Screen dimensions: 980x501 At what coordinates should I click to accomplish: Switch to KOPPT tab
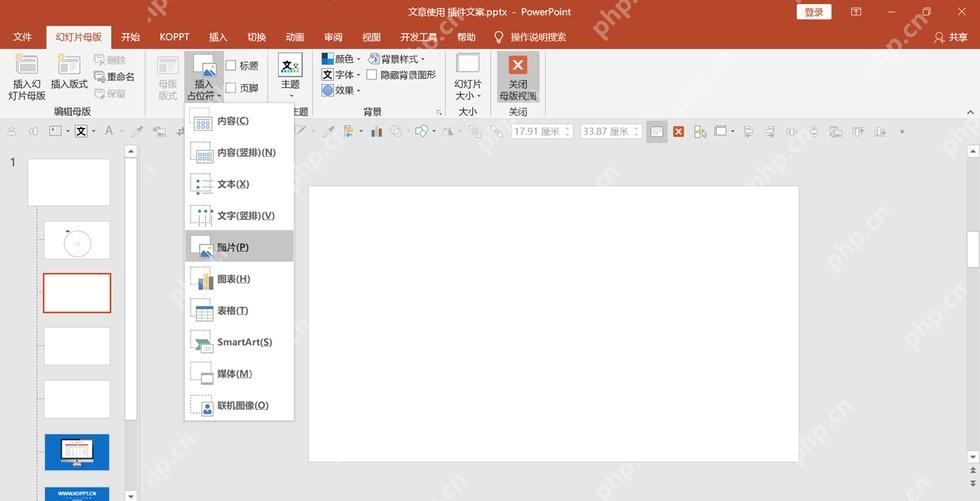pos(174,37)
